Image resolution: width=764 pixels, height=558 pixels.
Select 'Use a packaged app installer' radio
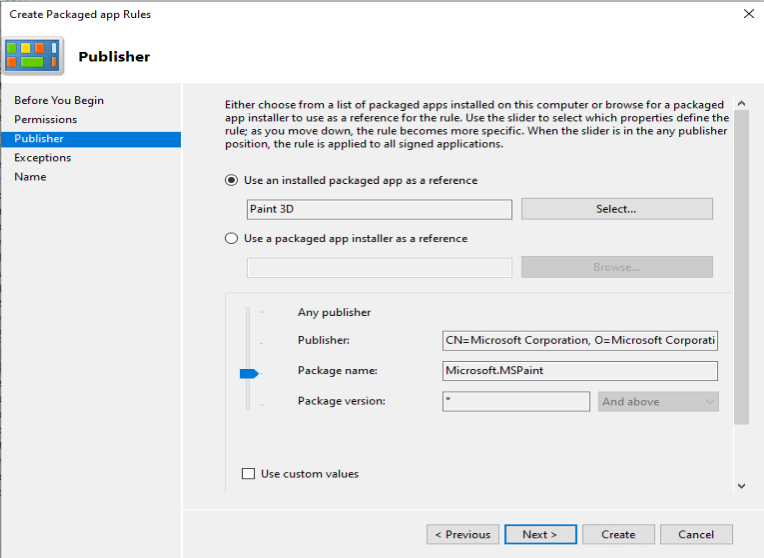(231, 238)
